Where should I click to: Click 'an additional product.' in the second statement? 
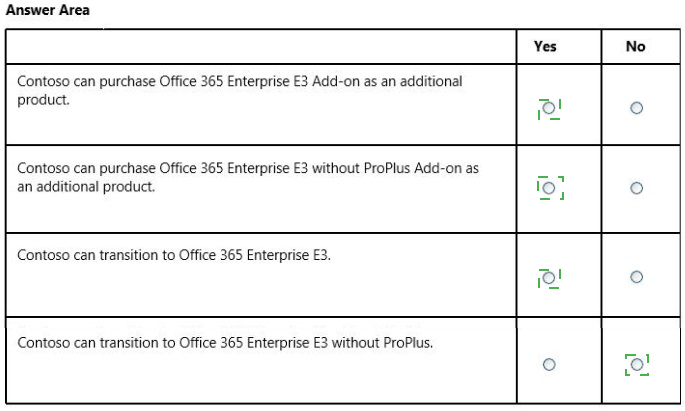click(x=86, y=187)
